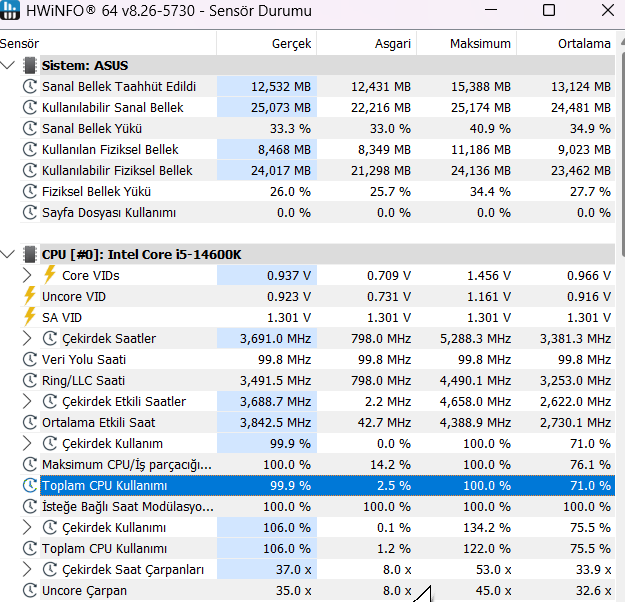Select the Kullanılabilir Fiziksel Bellek row

(317, 170)
